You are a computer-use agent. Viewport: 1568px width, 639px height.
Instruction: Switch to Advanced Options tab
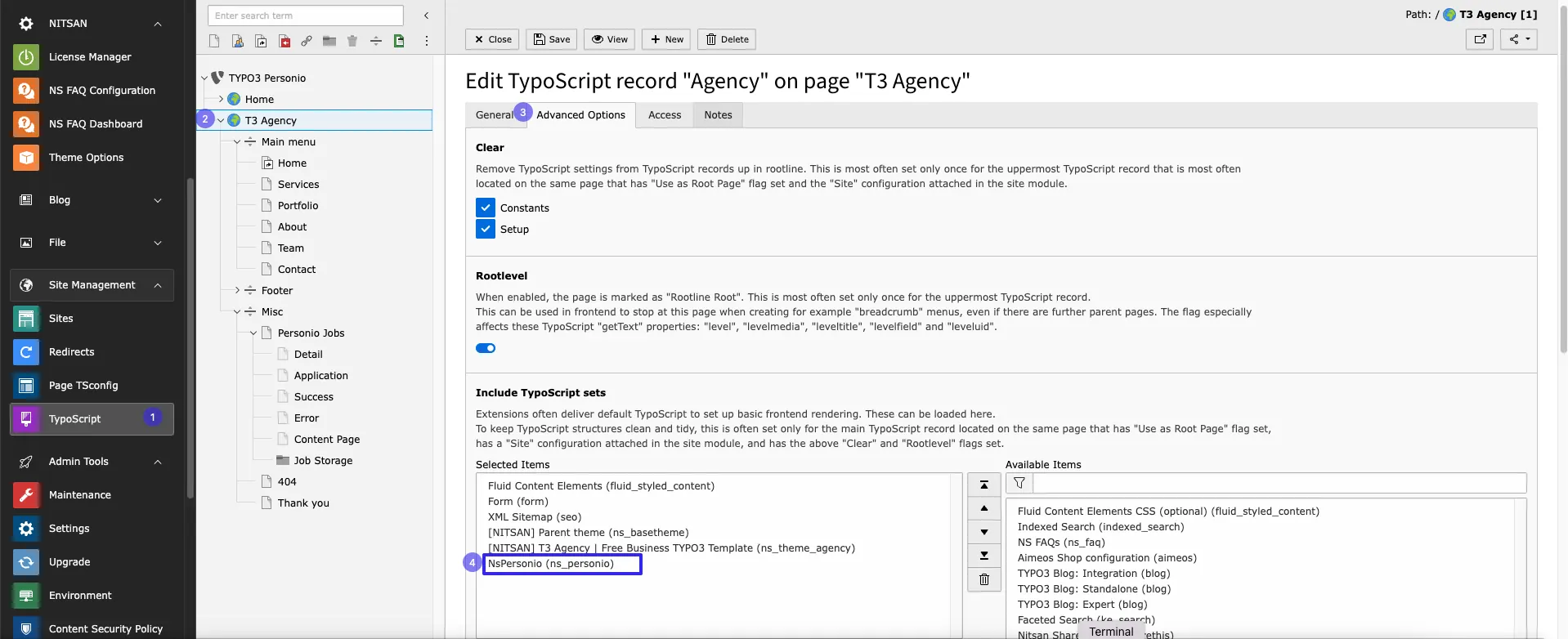[580, 115]
